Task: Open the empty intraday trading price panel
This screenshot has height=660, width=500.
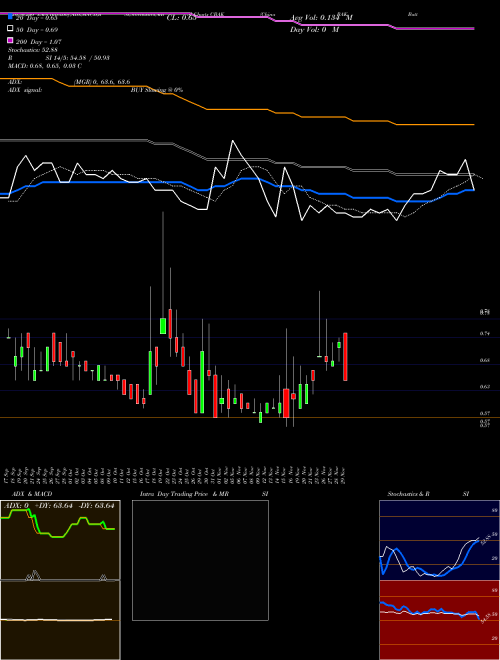Action: [200, 560]
